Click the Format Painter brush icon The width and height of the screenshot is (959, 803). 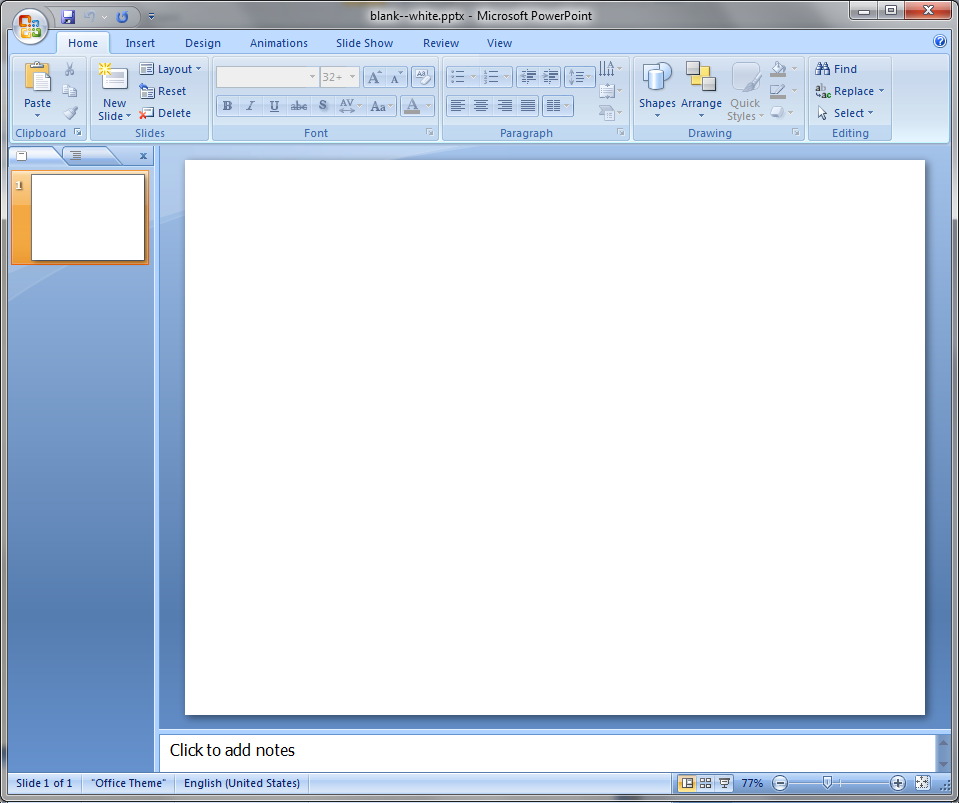[70, 113]
